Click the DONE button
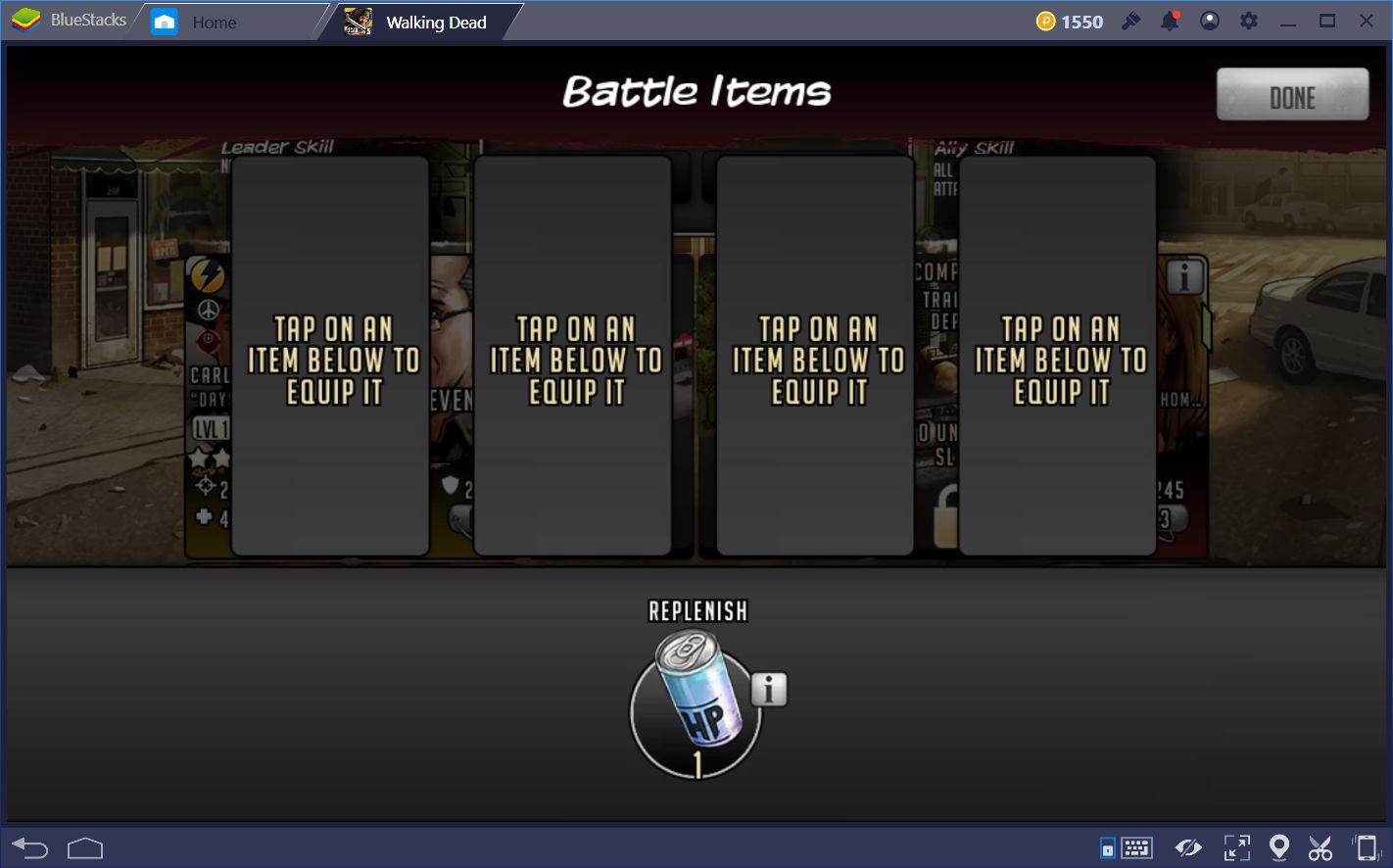The width and height of the screenshot is (1393, 868). click(x=1292, y=95)
